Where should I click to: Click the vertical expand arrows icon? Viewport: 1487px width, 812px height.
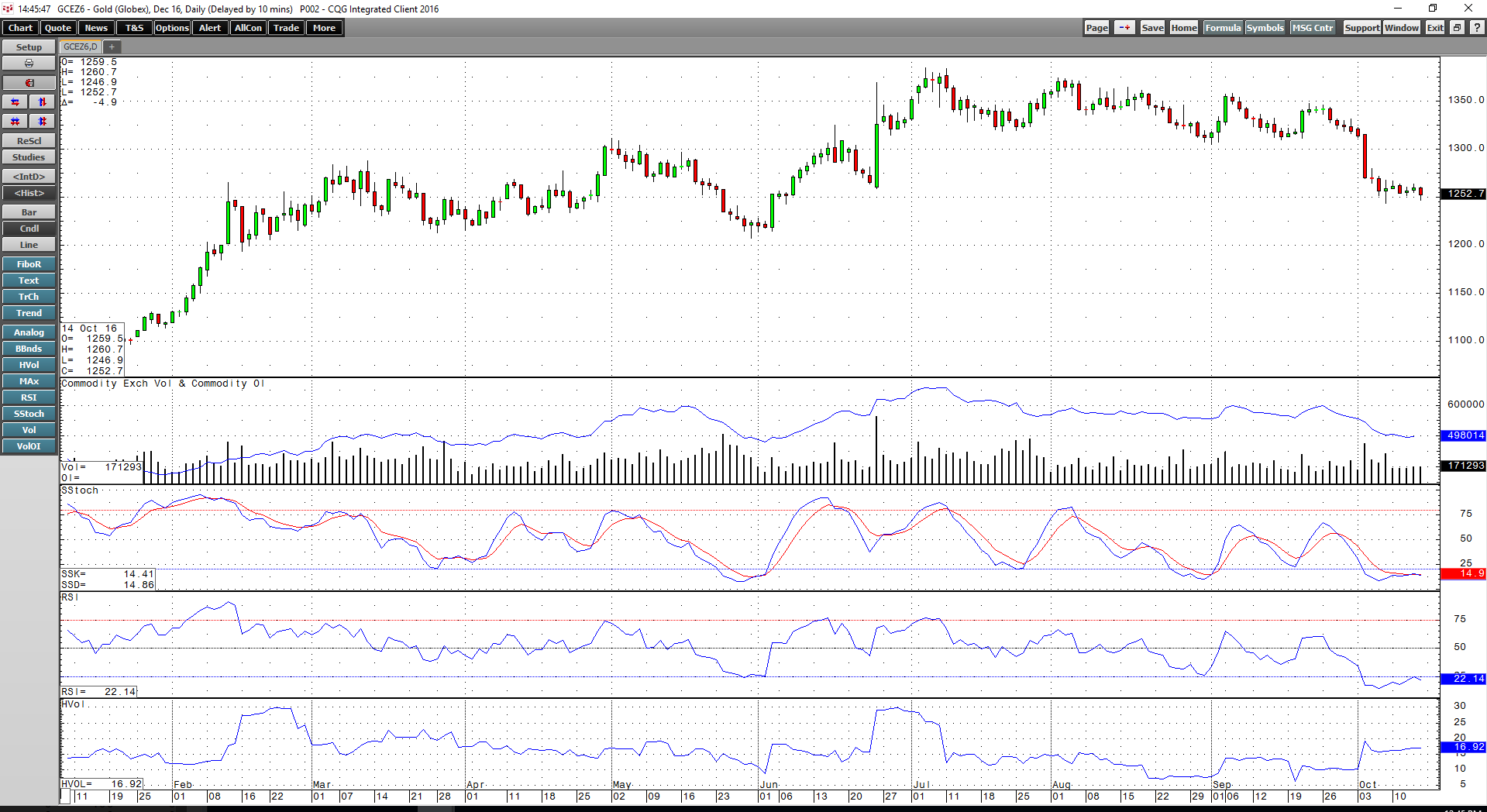point(43,102)
